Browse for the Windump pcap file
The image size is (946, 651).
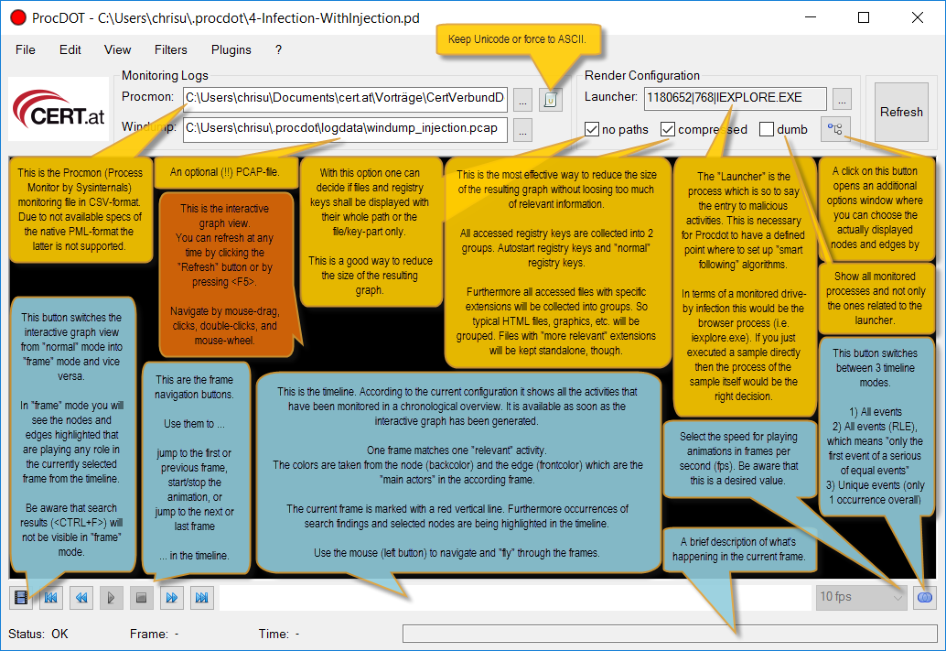[523, 128]
